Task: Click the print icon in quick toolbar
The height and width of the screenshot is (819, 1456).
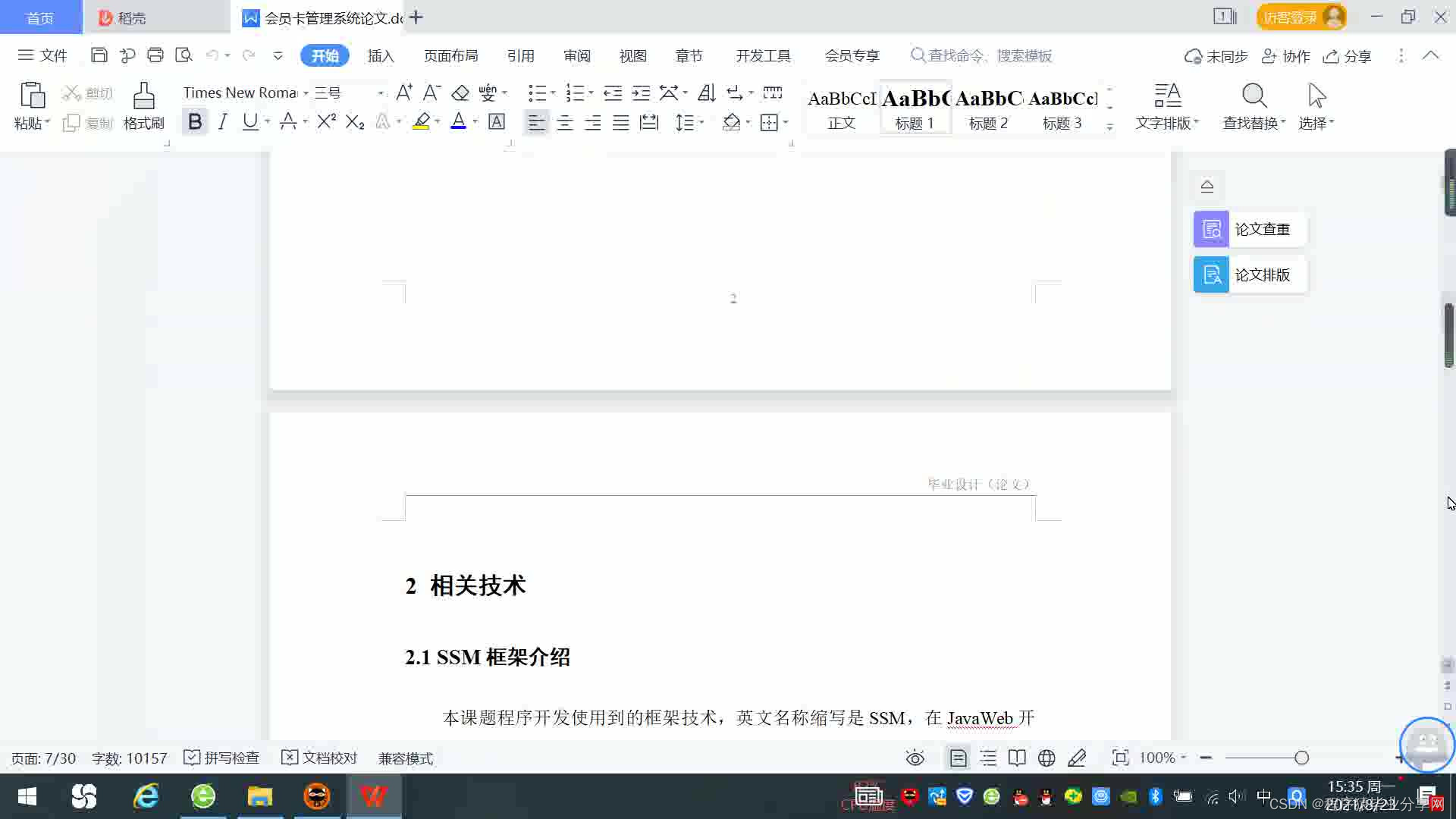Action: pyautogui.click(x=155, y=55)
